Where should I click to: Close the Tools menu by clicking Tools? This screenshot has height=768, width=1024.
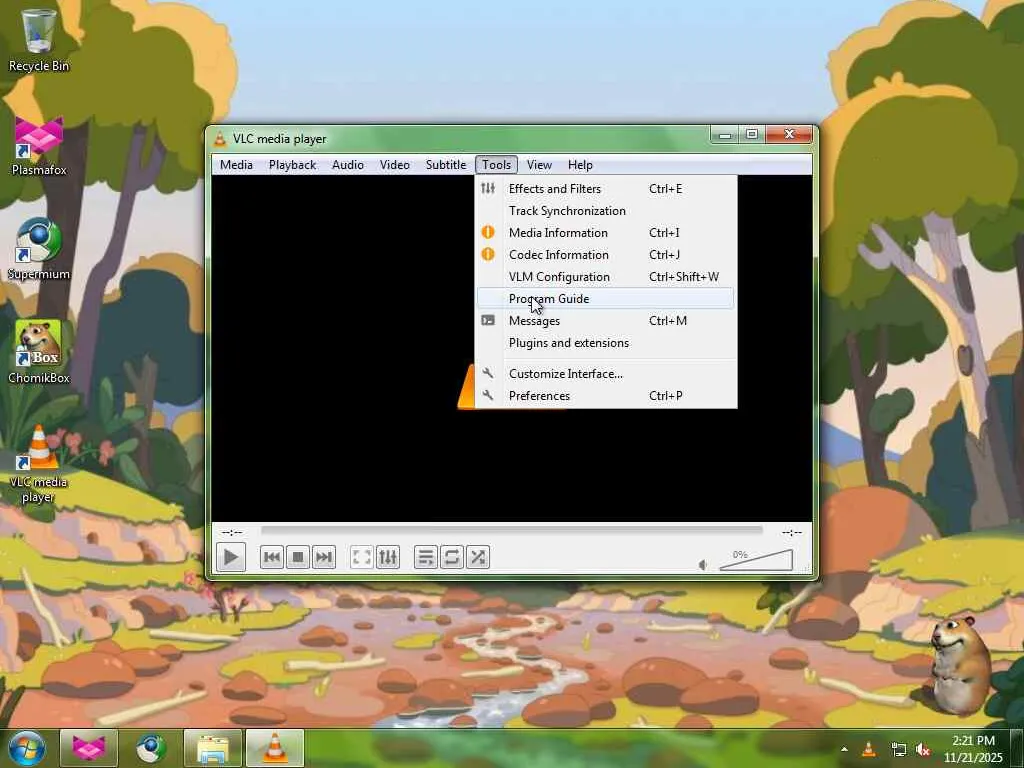tap(496, 165)
